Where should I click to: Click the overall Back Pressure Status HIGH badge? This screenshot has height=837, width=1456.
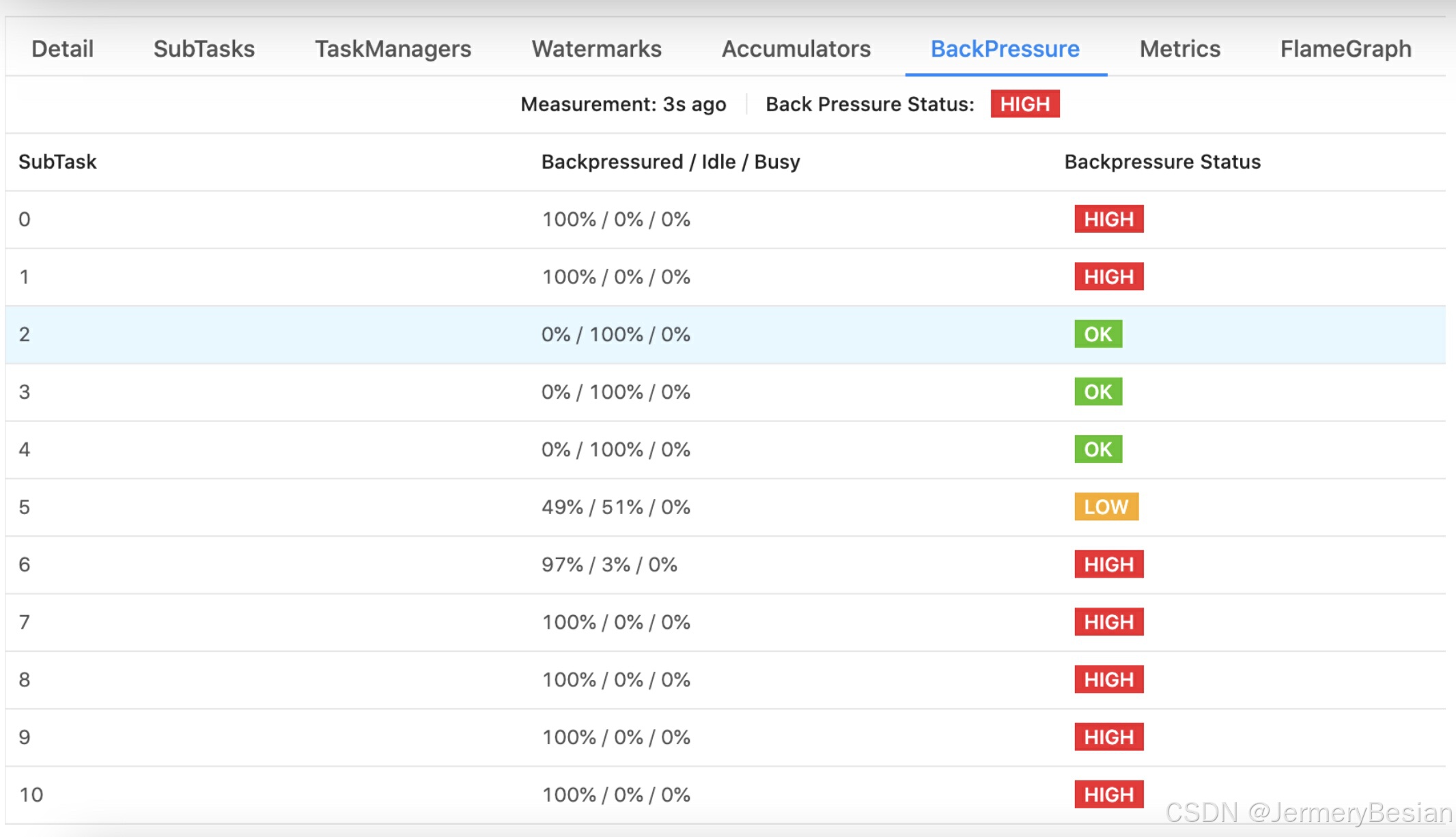tap(1025, 104)
